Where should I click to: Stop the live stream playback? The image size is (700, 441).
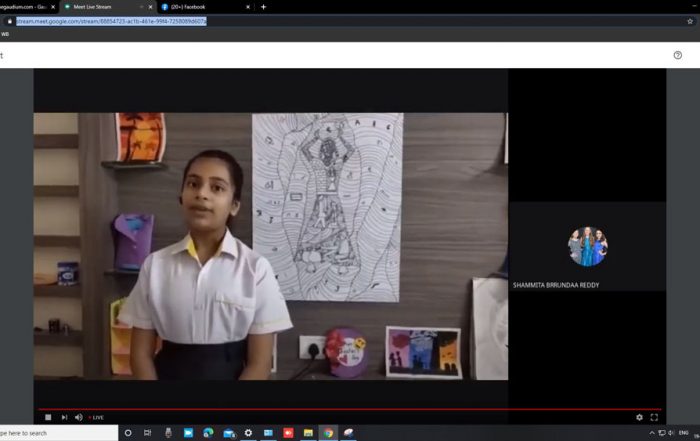(x=48, y=417)
